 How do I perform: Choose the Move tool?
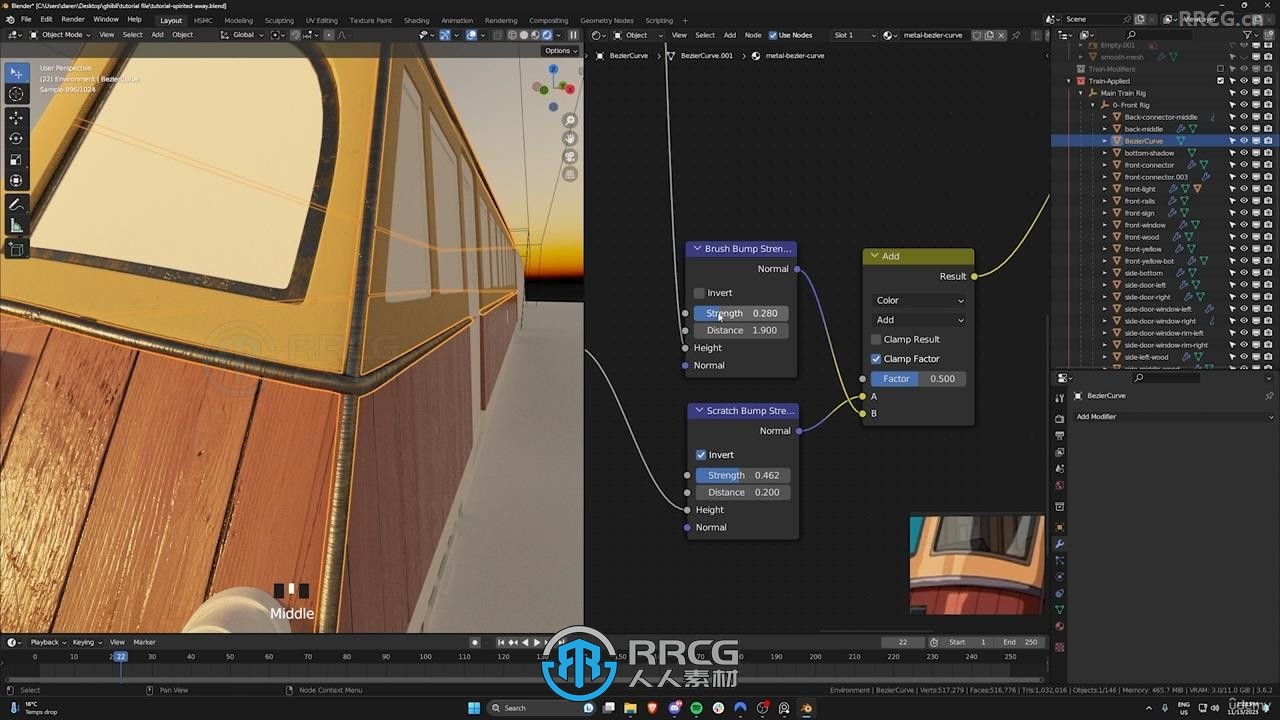click(16, 118)
